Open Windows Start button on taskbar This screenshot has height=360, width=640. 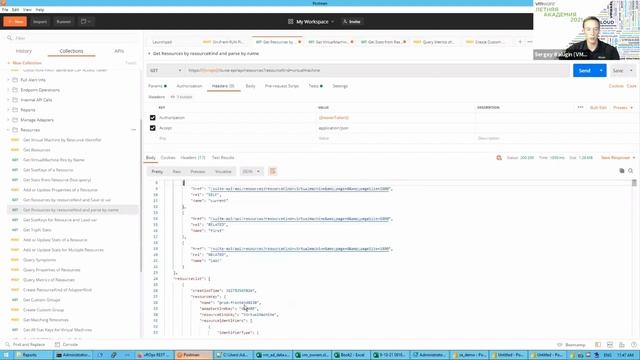coord(6,355)
